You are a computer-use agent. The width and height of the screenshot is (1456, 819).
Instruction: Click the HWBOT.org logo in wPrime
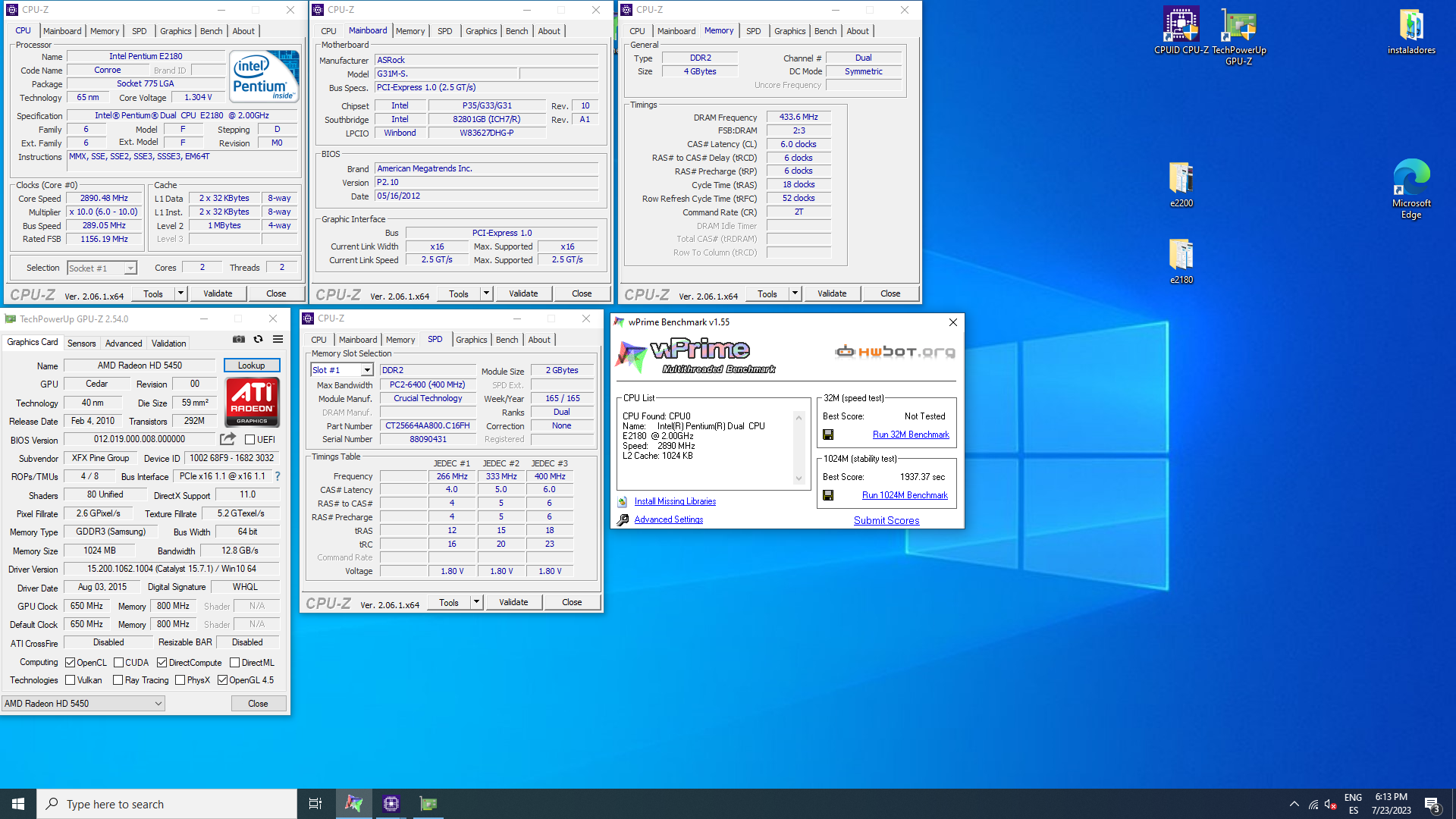(895, 351)
